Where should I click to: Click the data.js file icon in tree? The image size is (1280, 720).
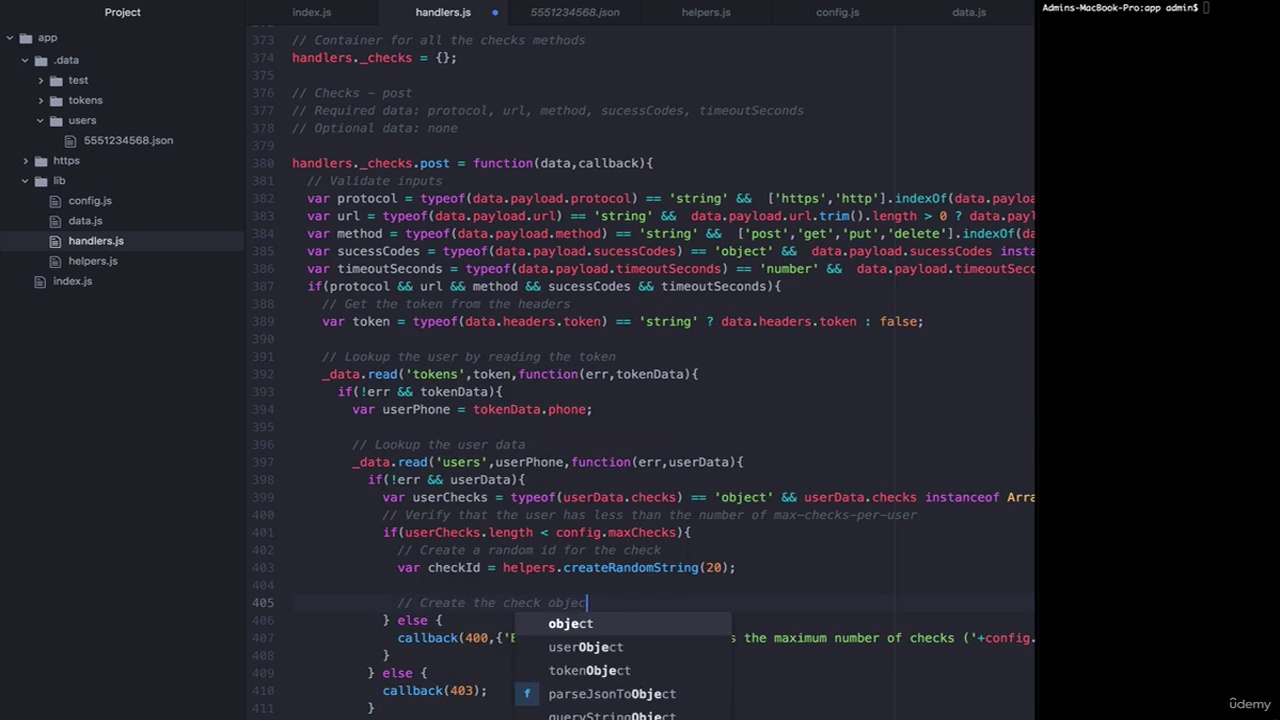click(56, 221)
